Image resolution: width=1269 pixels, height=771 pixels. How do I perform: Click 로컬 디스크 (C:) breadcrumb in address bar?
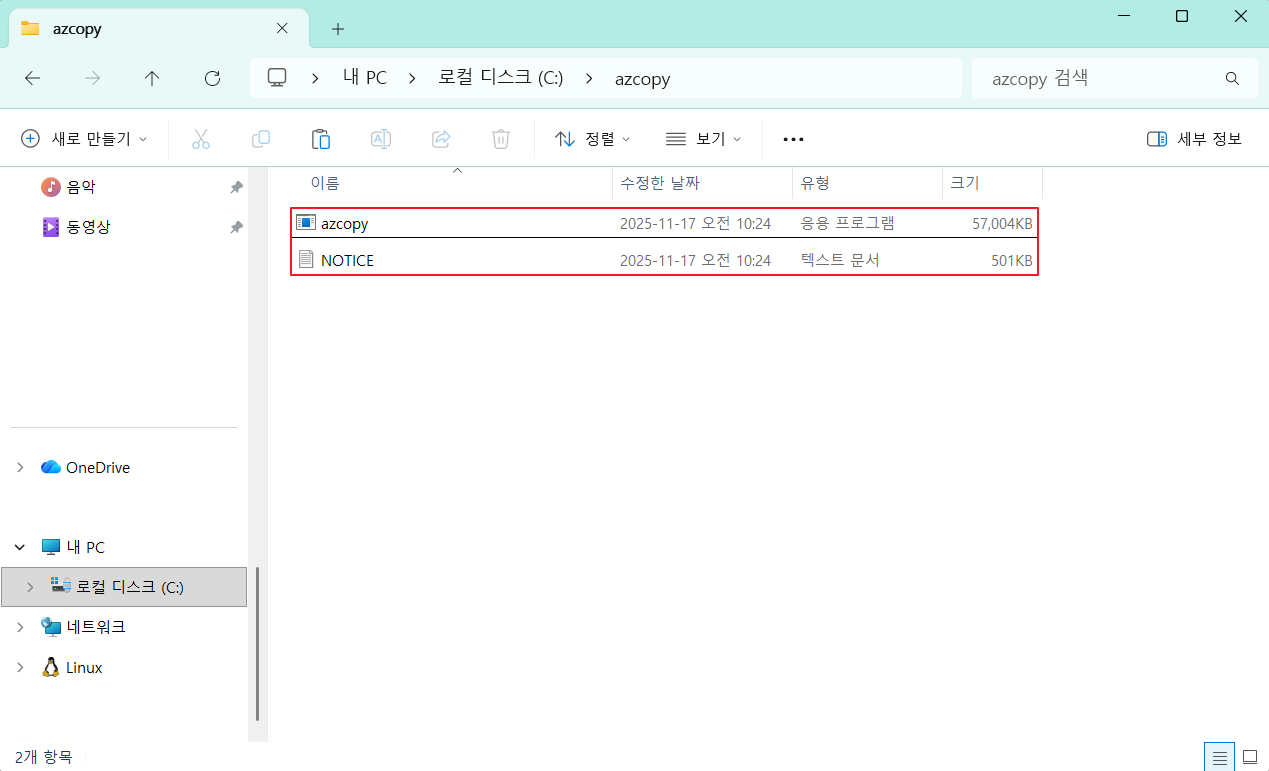click(x=500, y=78)
